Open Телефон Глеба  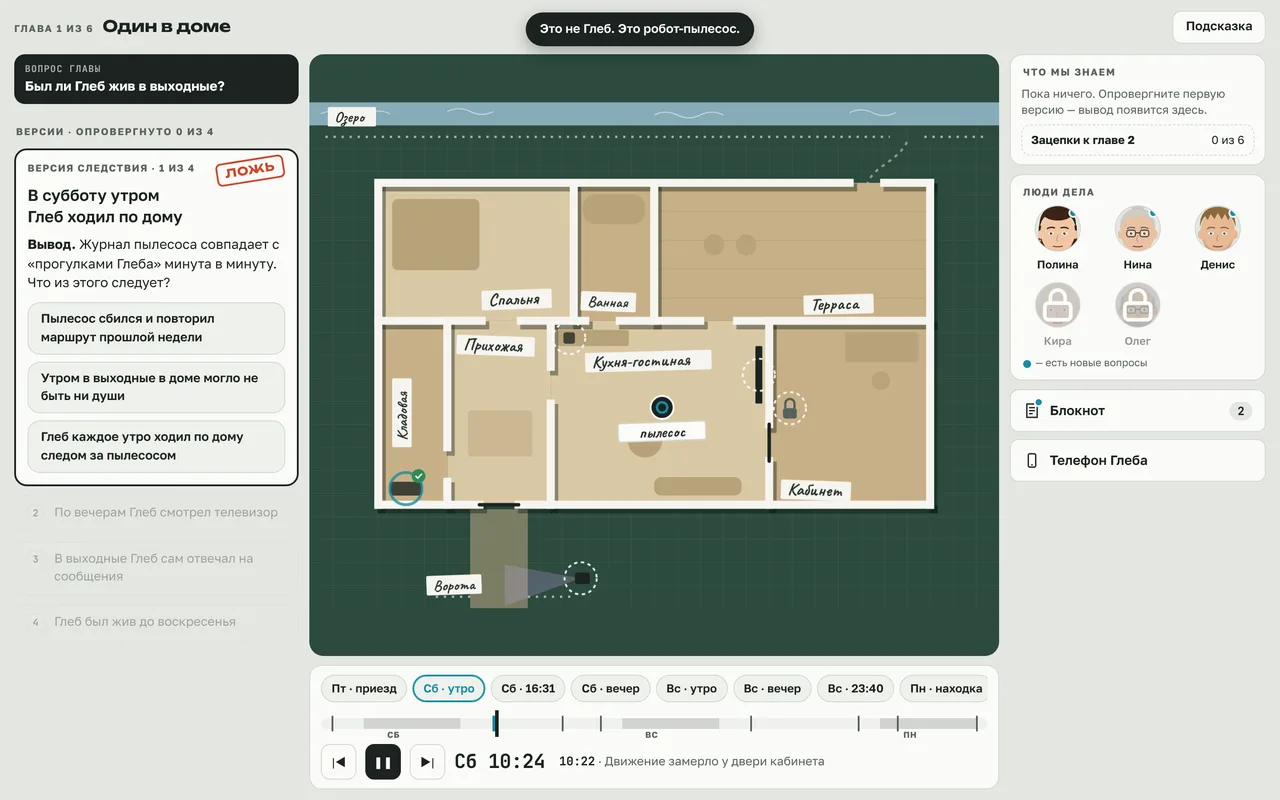[1137, 461]
